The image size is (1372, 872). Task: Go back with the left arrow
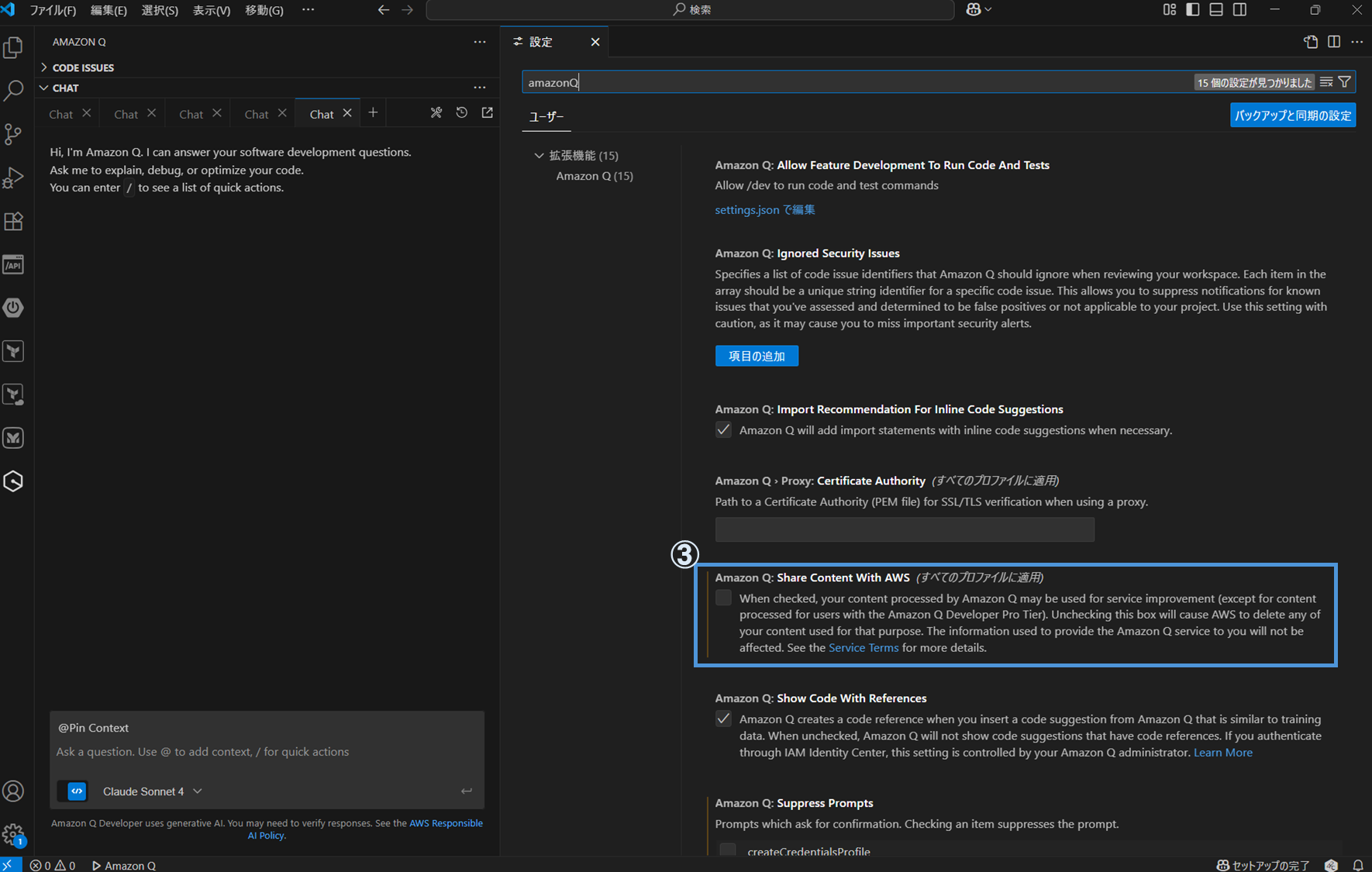[384, 10]
